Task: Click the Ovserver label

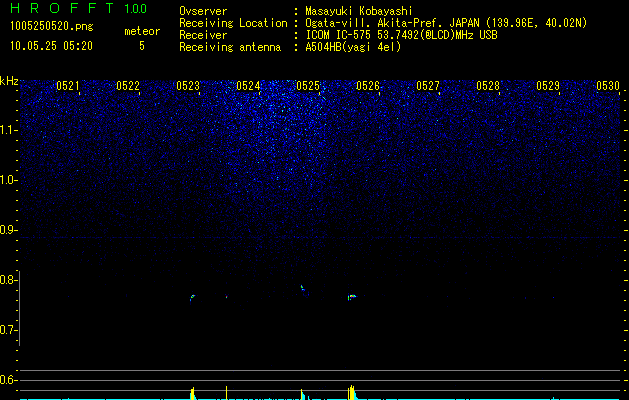Action: (x=203, y=12)
